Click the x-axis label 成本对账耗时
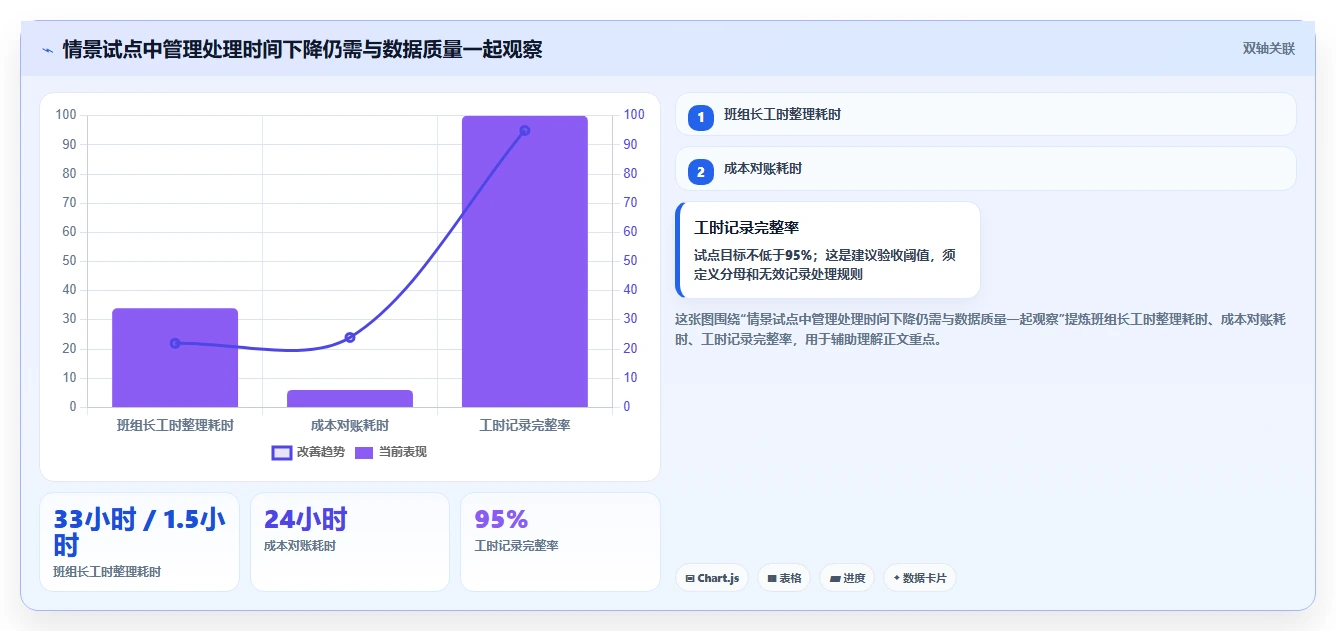The width and height of the screenshot is (1336, 631). click(x=350, y=425)
